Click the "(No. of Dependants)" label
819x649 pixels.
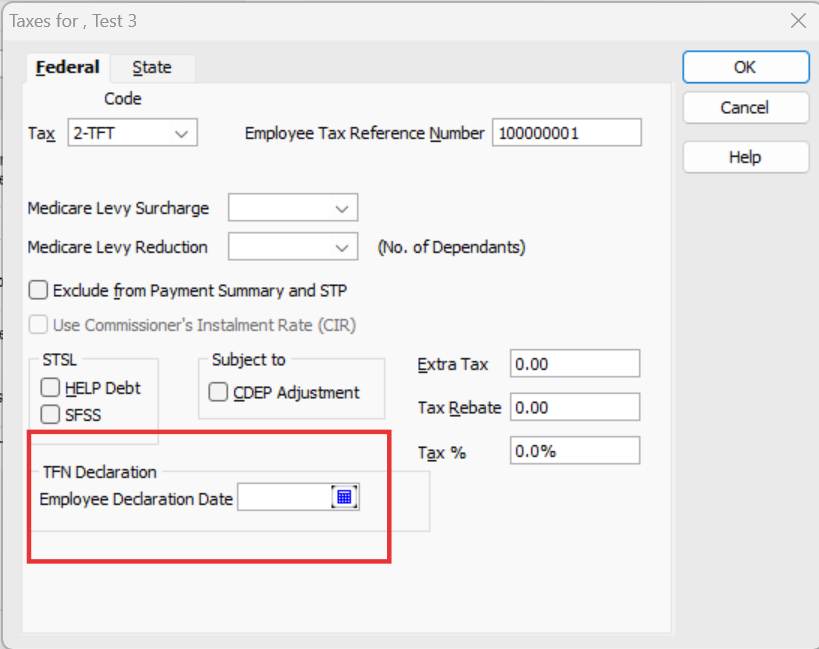(451, 247)
